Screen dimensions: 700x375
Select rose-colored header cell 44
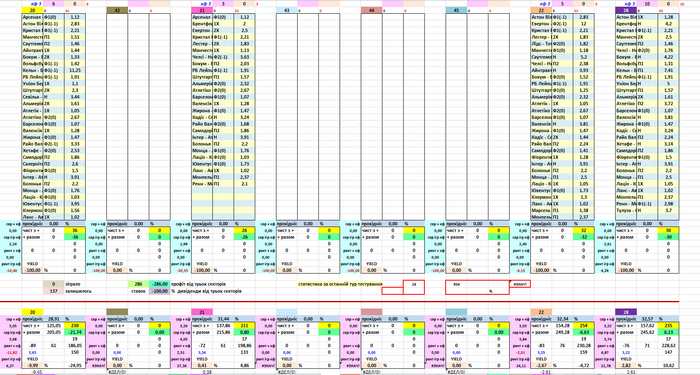coord(371,10)
